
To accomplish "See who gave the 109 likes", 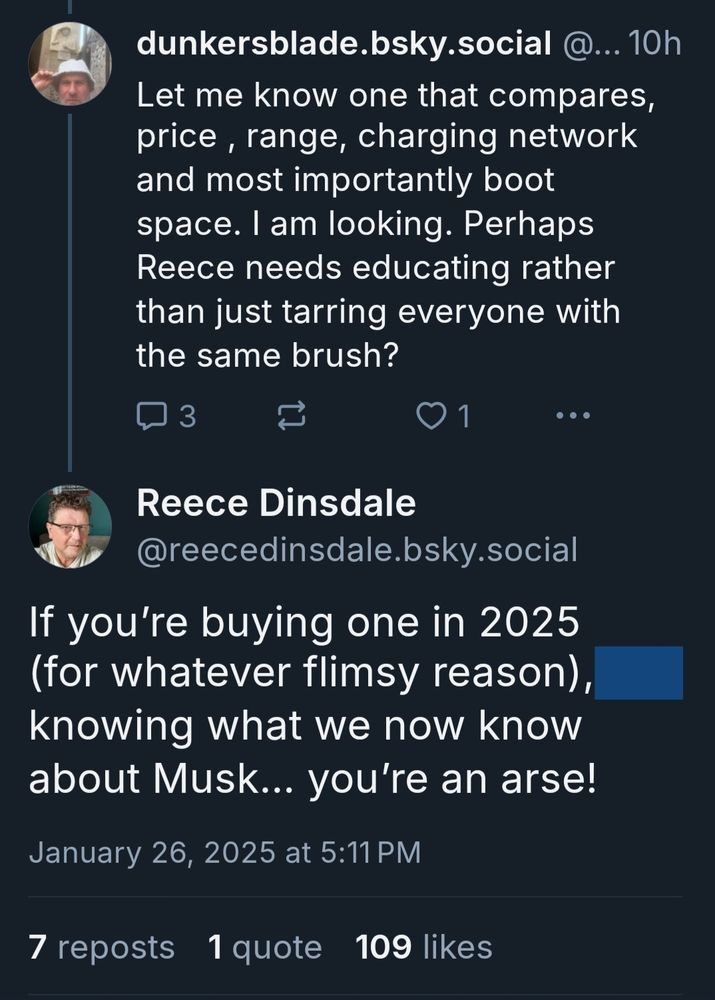I will point(424,946).
